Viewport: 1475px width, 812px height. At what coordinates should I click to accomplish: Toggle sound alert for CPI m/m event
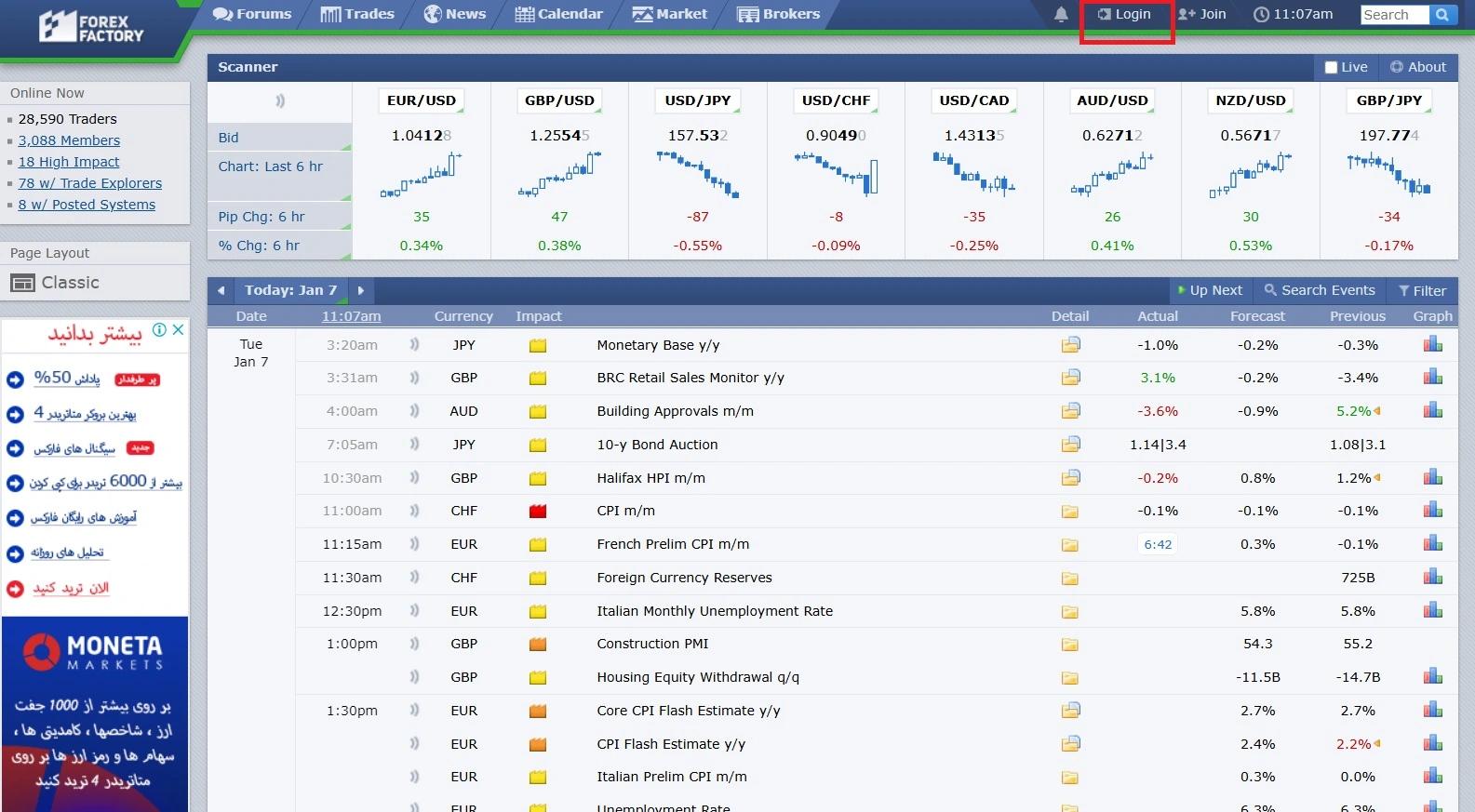[x=414, y=511]
